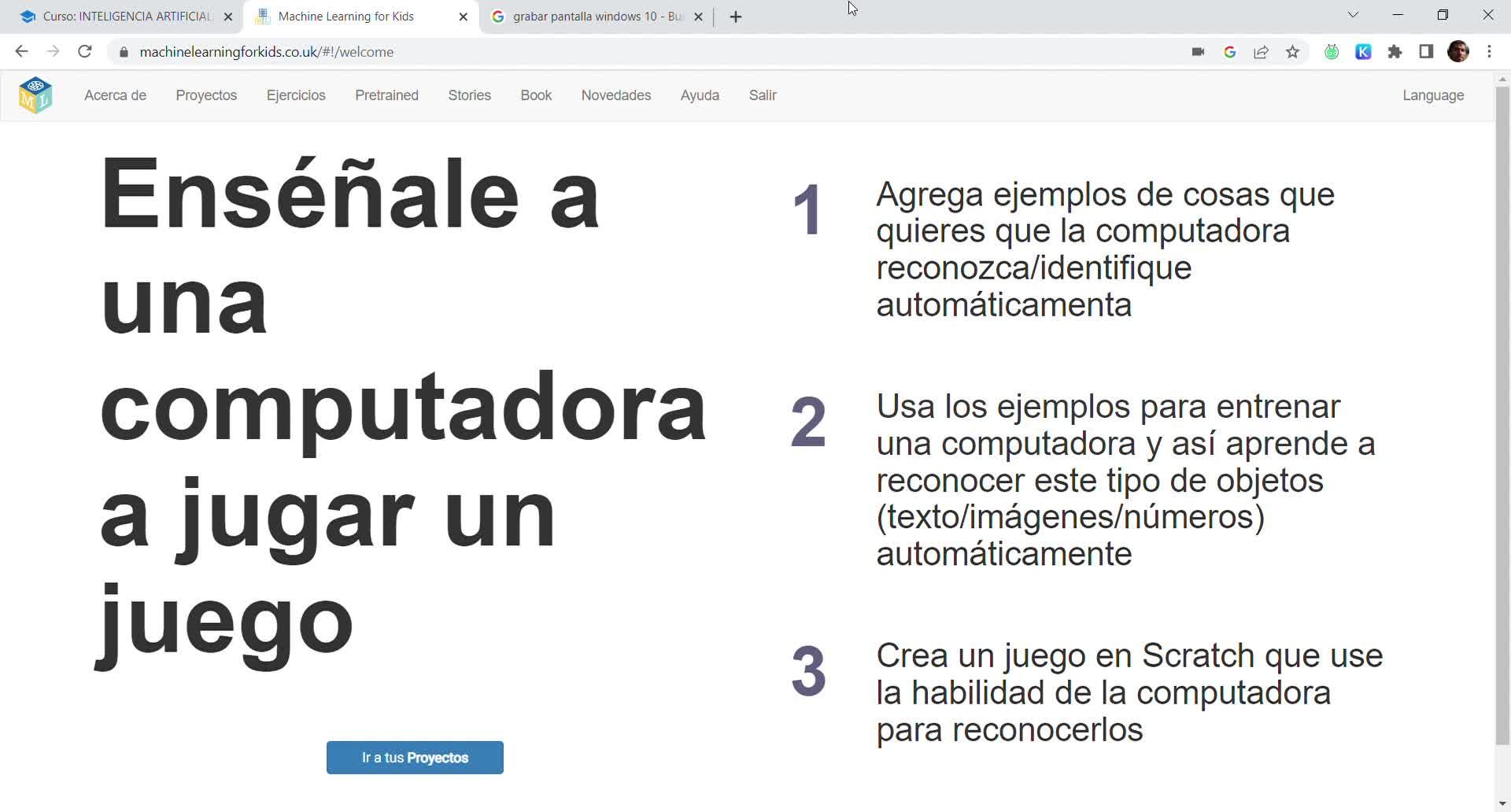Viewport: 1511px width, 812px height.
Task: Toggle the browser side panel
Action: point(1426,52)
